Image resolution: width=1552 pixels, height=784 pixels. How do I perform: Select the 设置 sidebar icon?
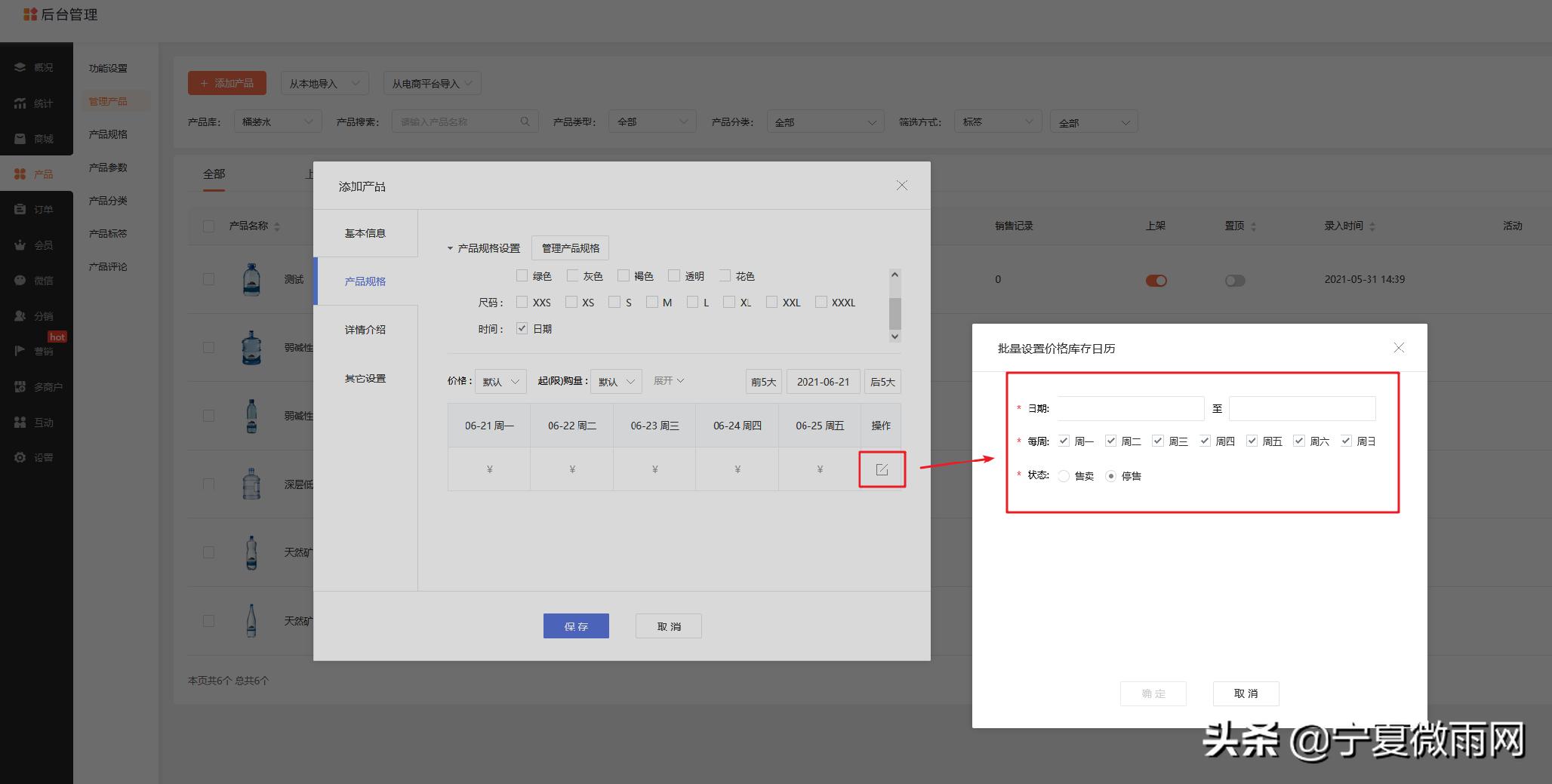[x=36, y=457]
